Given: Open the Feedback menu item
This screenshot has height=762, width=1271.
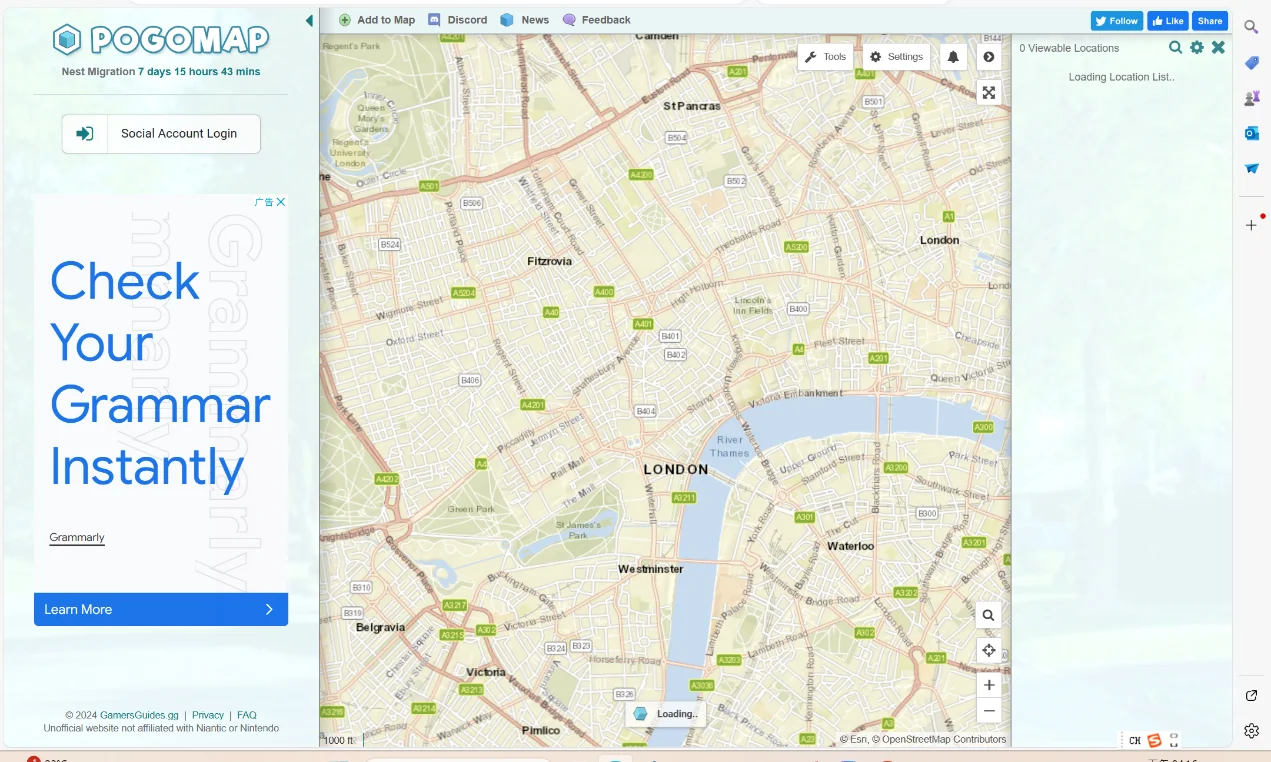Looking at the screenshot, I should [x=597, y=20].
